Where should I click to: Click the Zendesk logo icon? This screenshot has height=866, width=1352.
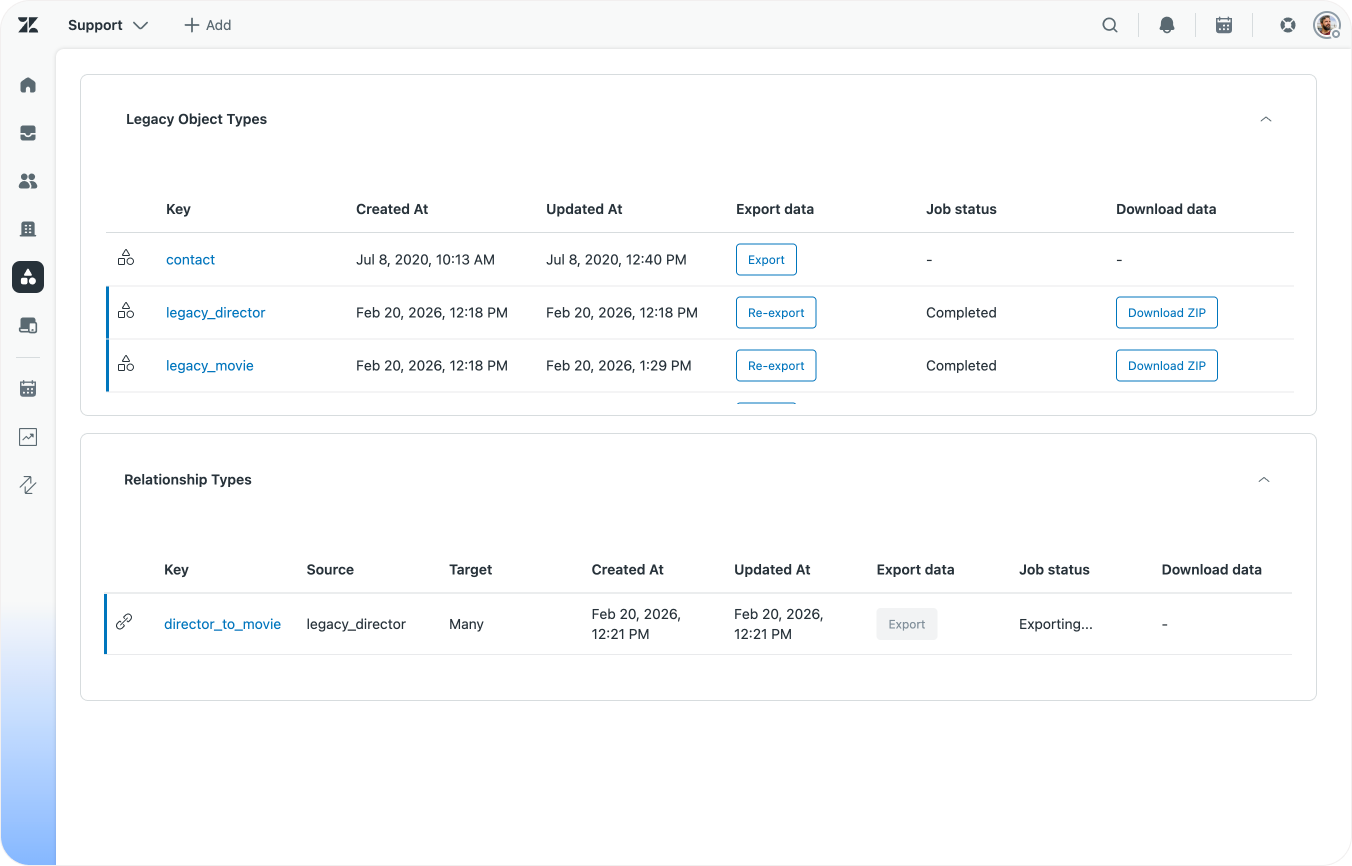[x=28, y=25]
